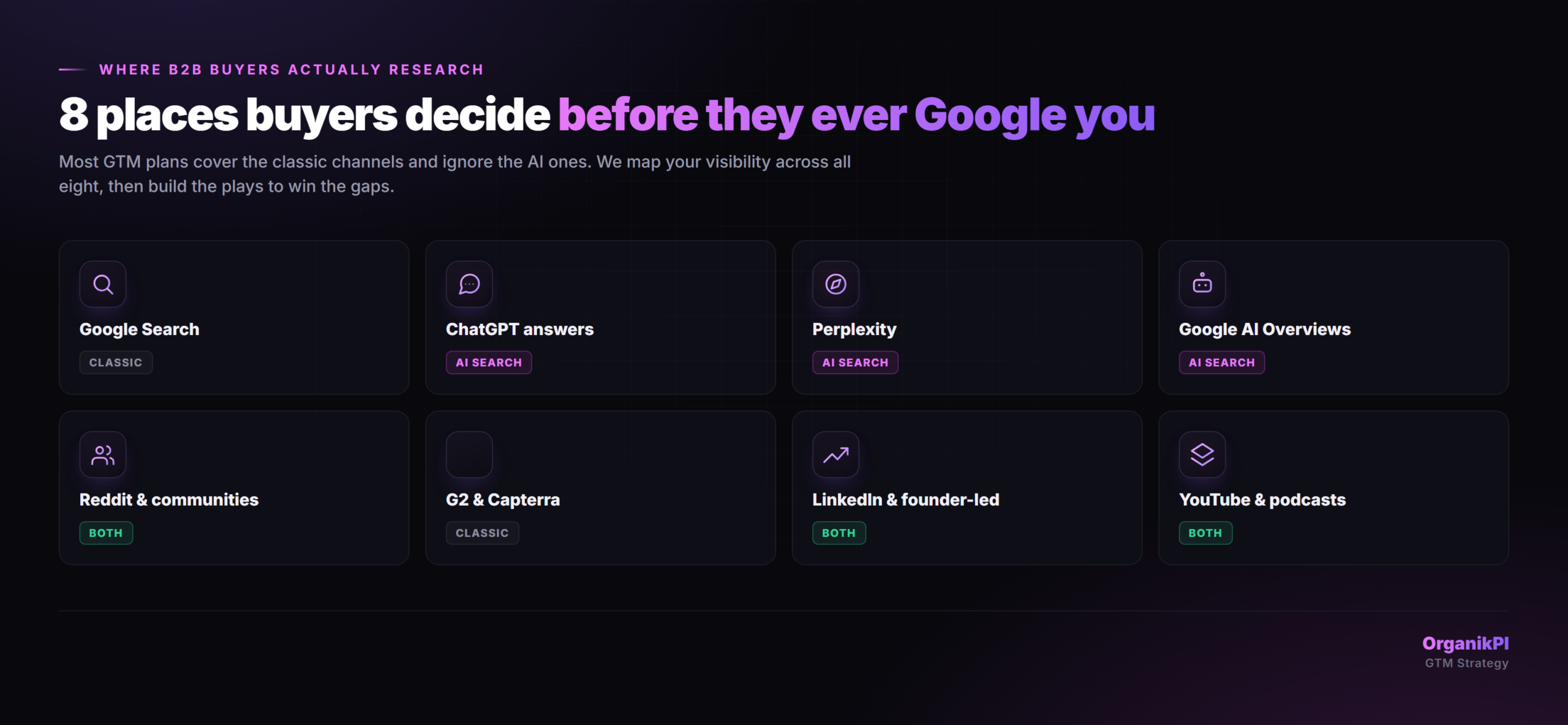The width and height of the screenshot is (1568, 725).
Task: Click the 8 places buyers decide headline
Action: tap(606, 115)
